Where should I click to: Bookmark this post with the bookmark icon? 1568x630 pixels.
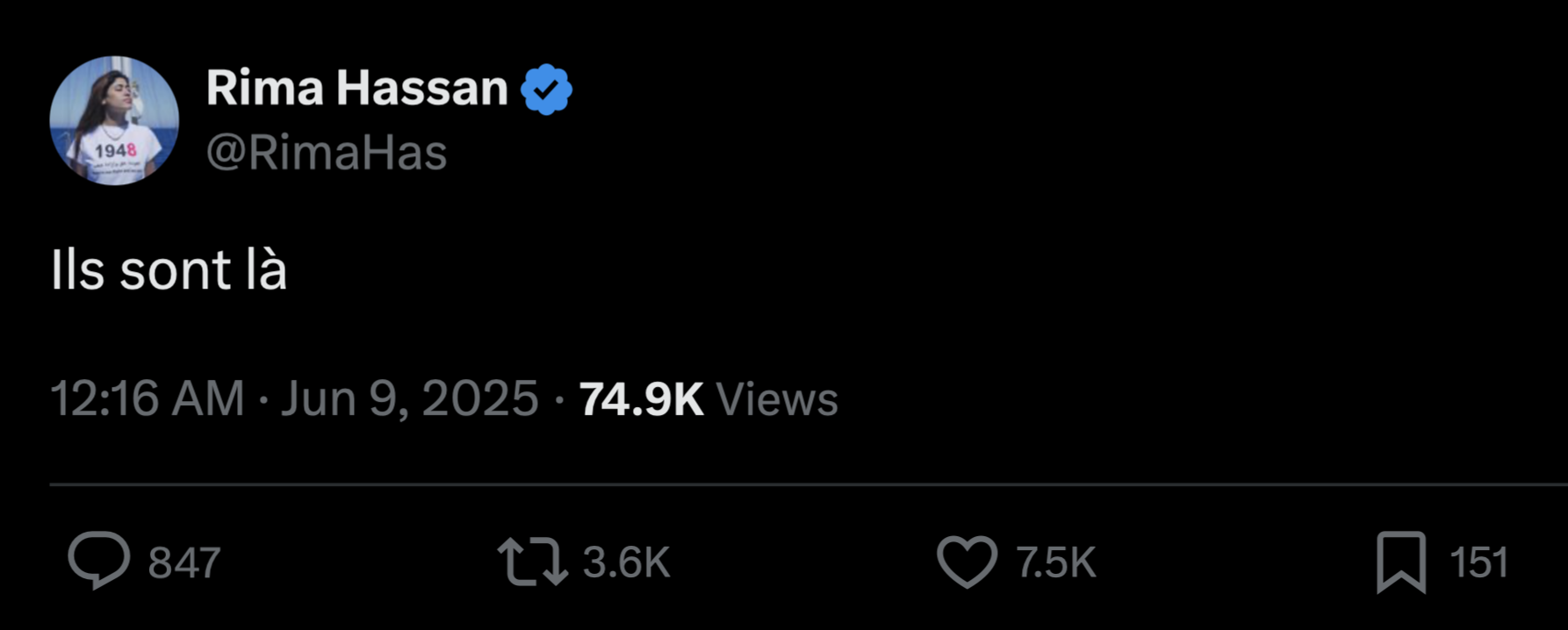[x=1400, y=562]
